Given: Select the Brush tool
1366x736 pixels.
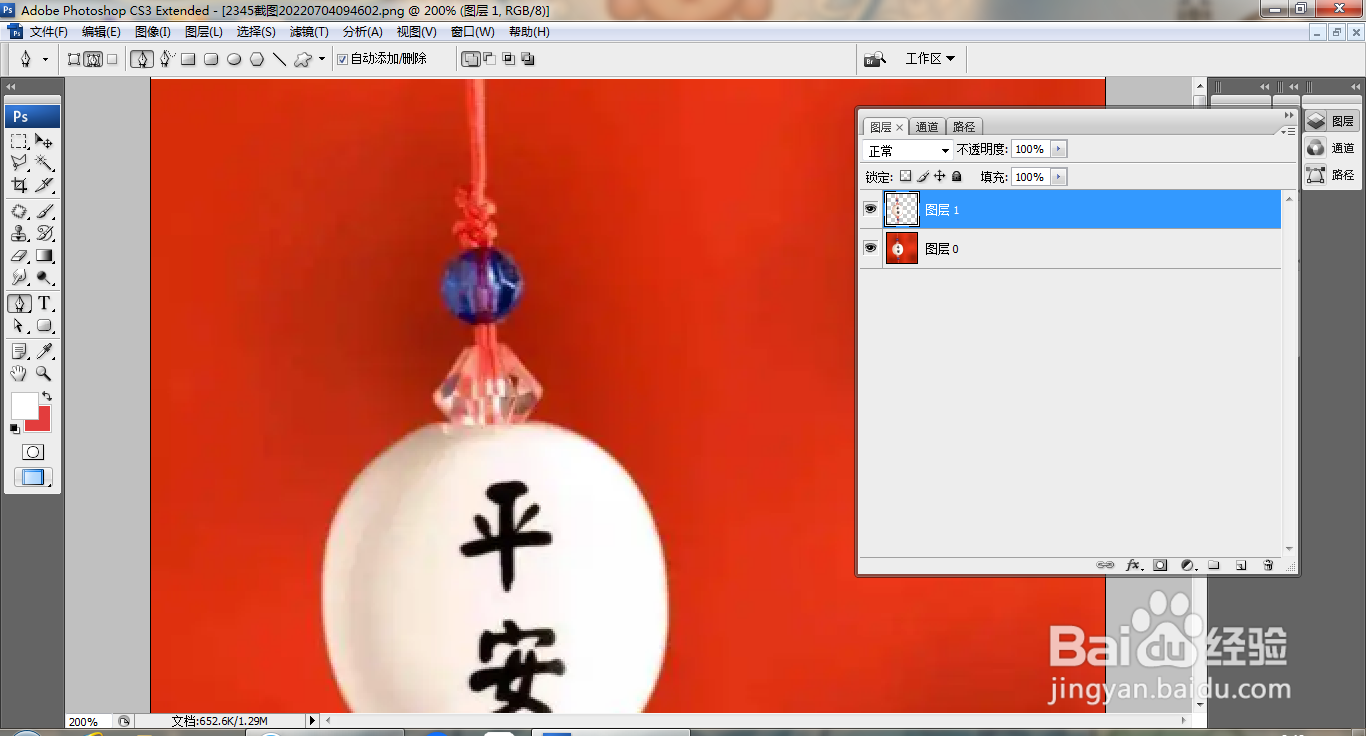Looking at the screenshot, I should pos(44,211).
